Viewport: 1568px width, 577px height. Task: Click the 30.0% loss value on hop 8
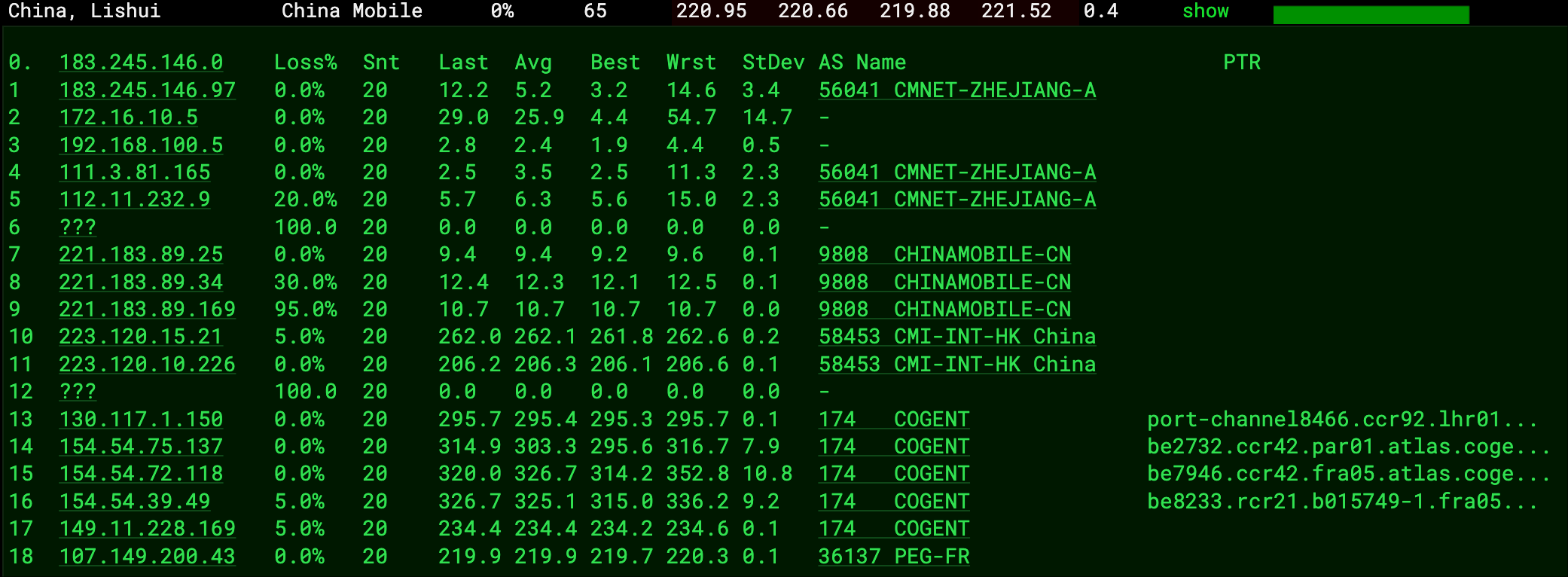[306, 282]
